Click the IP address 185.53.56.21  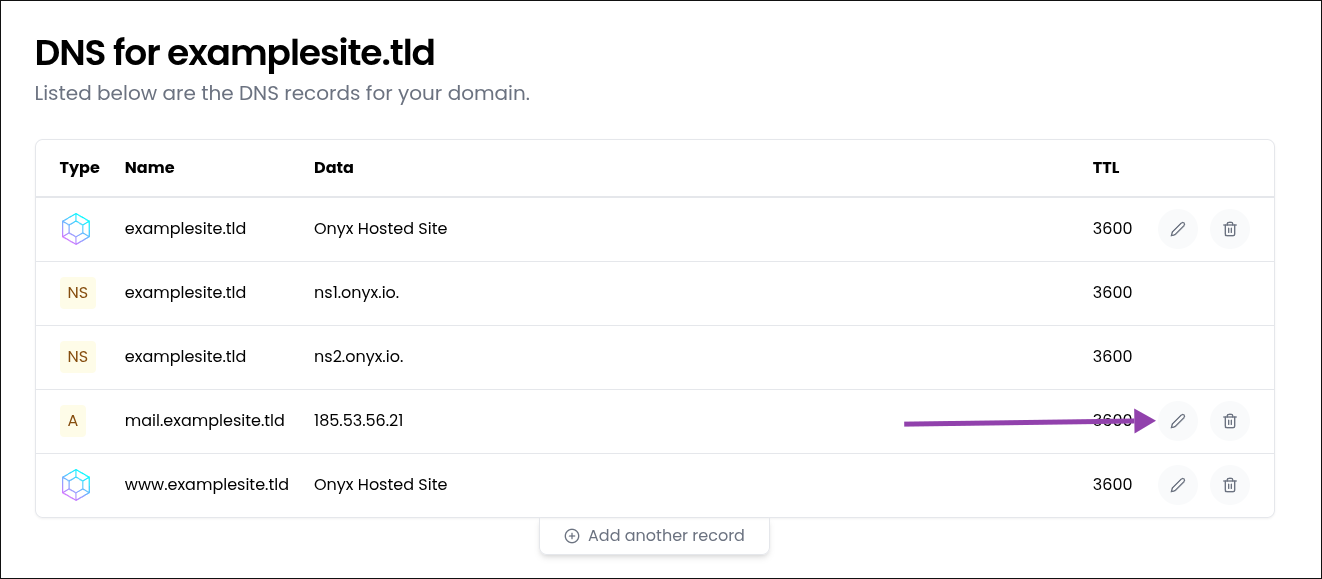coord(358,421)
